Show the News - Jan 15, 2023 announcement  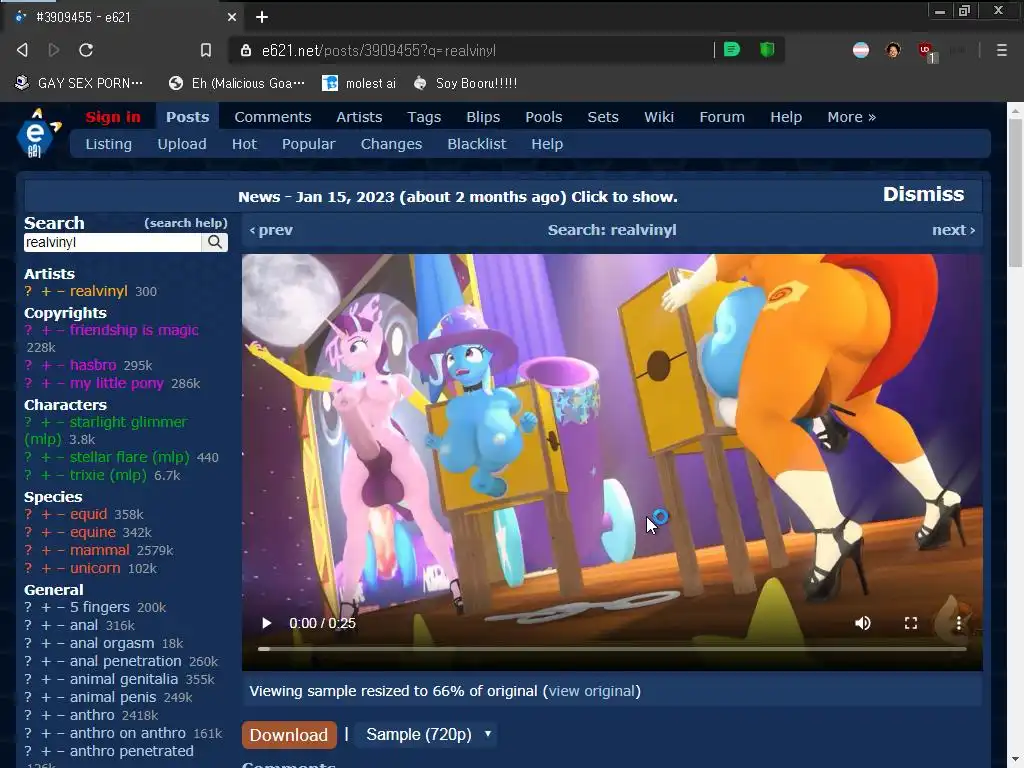(x=457, y=197)
